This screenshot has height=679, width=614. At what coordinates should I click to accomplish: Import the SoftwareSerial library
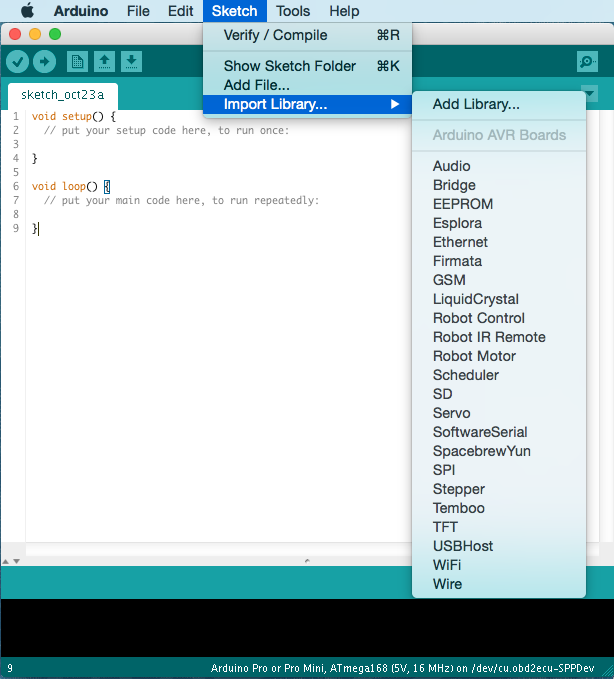coord(499,432)
